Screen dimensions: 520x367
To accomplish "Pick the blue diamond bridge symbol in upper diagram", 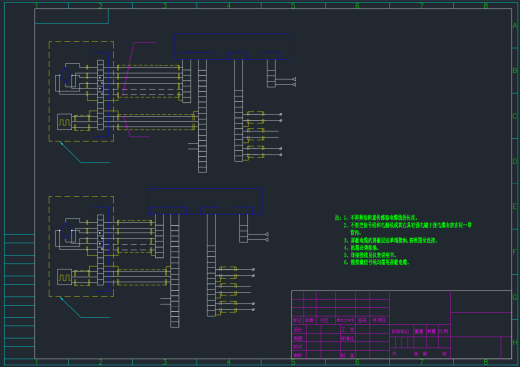I will tap(65, 76).
